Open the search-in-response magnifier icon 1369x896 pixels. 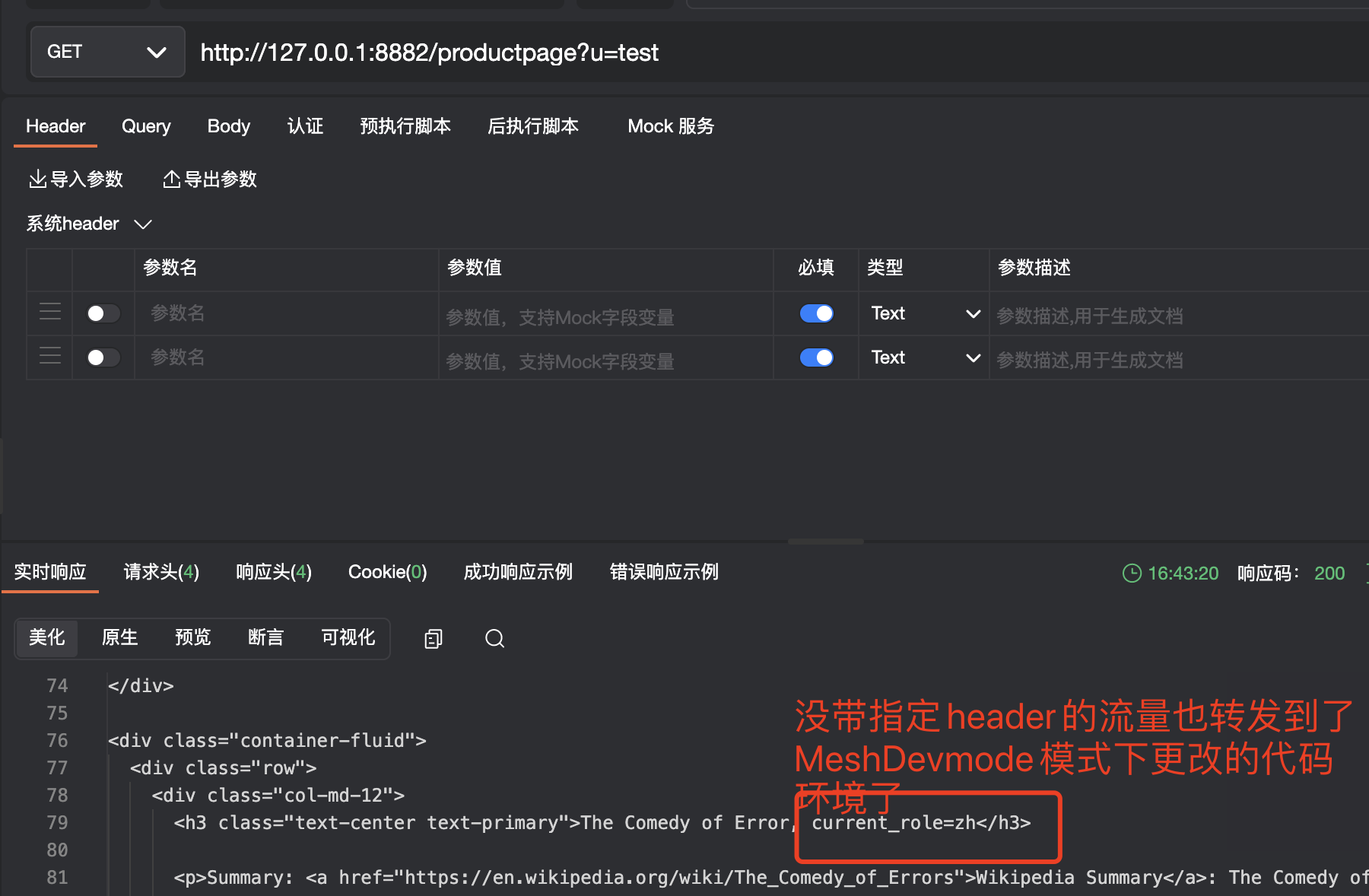coord(494,638)
